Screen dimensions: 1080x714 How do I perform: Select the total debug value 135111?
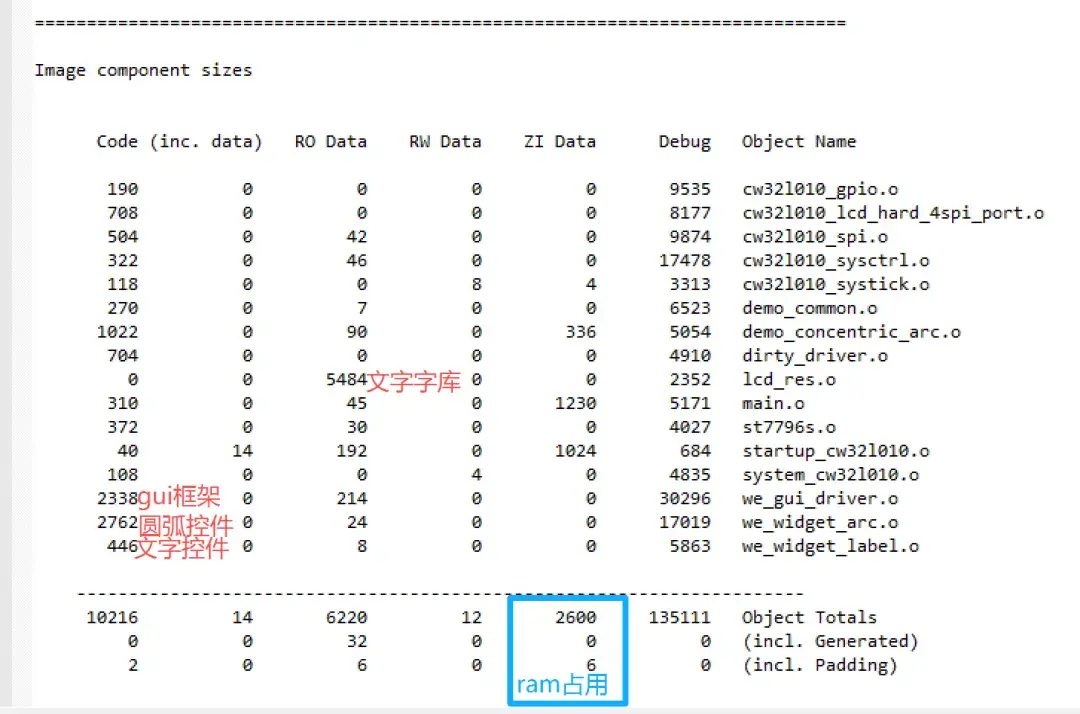[x=679, y=618]
